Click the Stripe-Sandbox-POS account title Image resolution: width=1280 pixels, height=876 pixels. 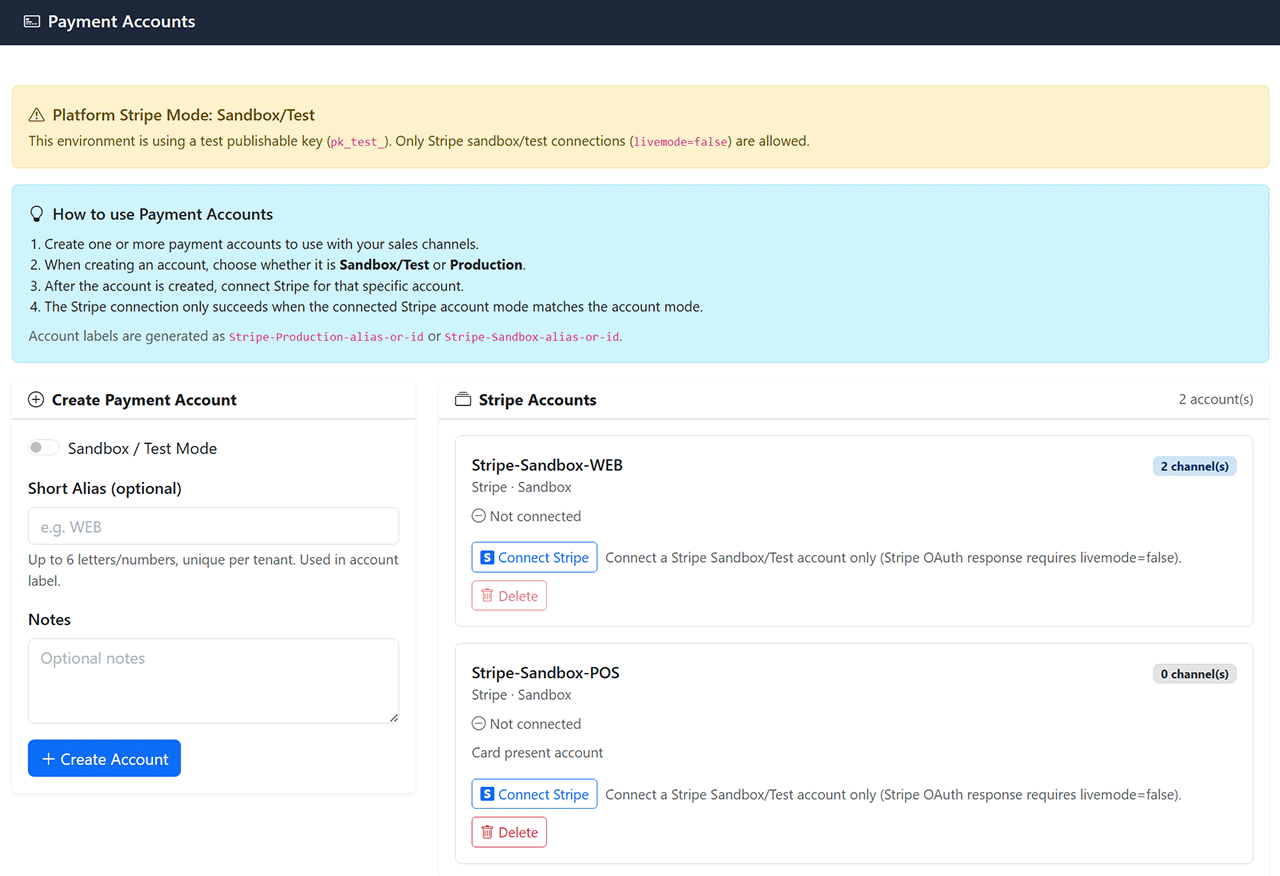[545, 673]
